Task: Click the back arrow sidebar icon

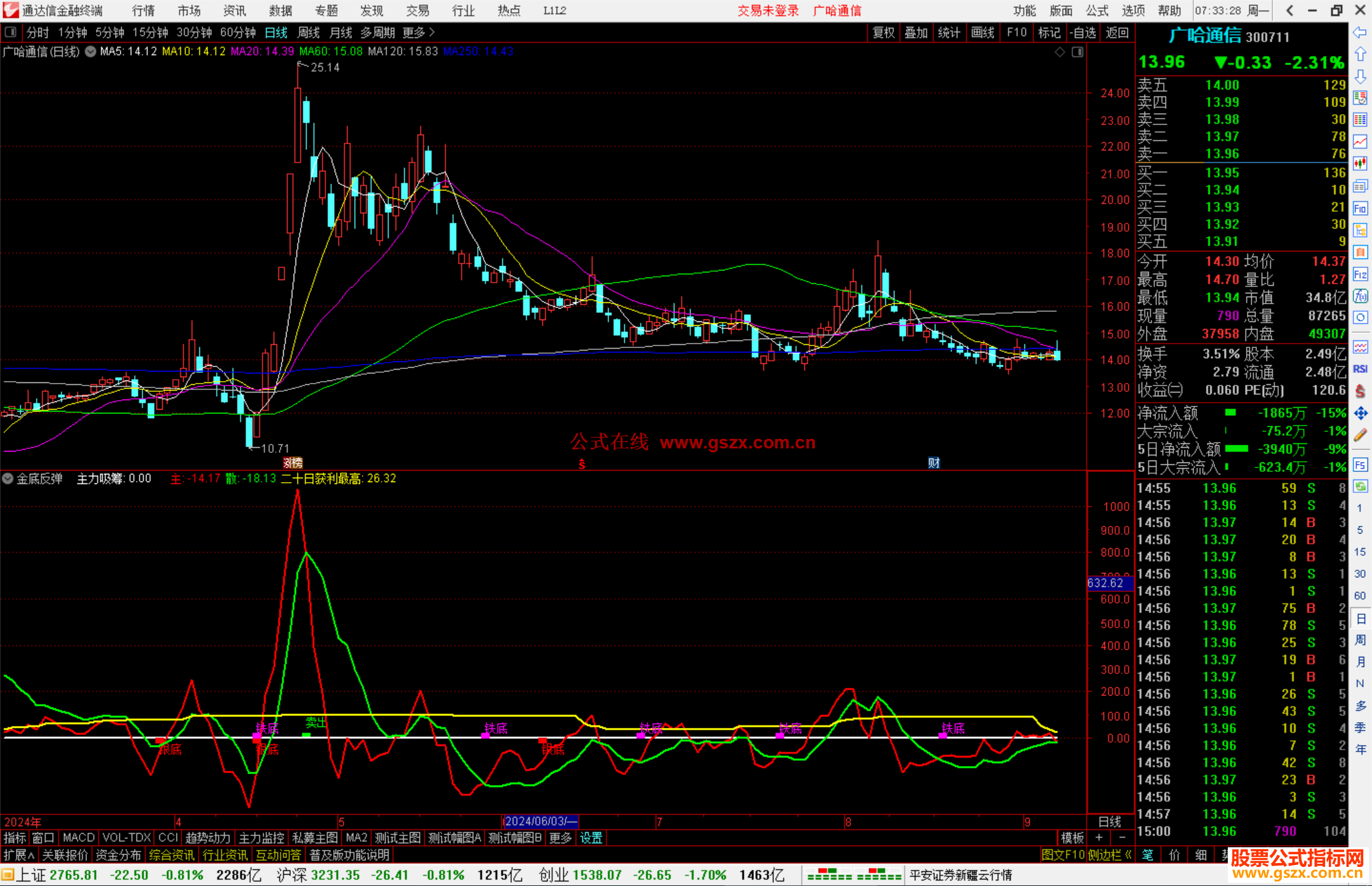Action: (1360, 32)
